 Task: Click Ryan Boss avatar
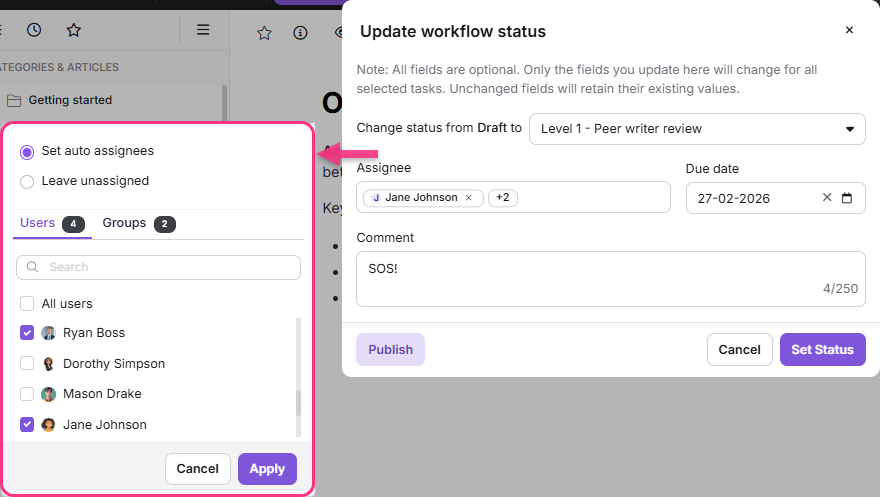tap(49, 333)
